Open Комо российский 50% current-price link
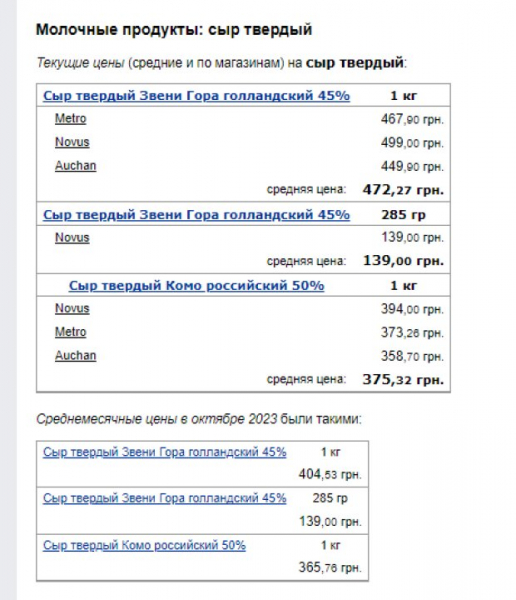 196,285
